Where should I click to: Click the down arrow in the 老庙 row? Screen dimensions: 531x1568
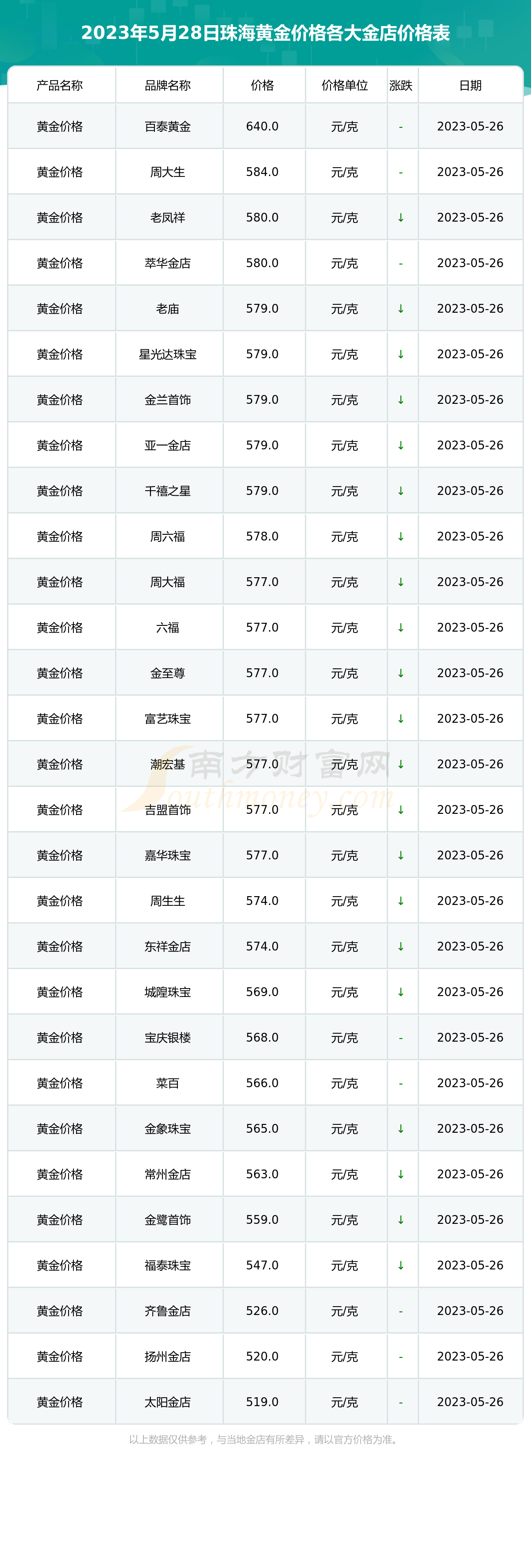point(401,309)
